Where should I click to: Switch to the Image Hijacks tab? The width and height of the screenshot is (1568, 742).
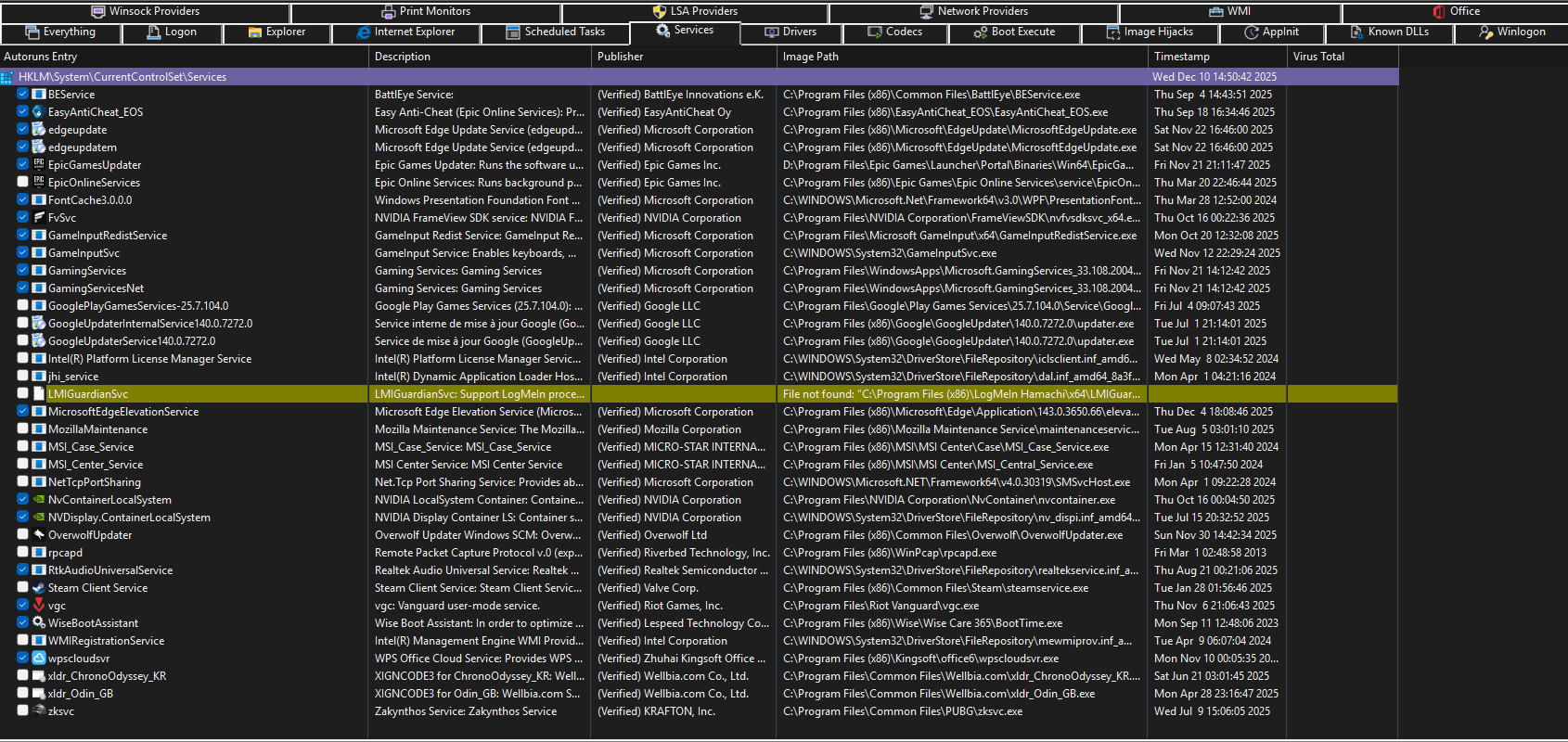[1150, 32]
